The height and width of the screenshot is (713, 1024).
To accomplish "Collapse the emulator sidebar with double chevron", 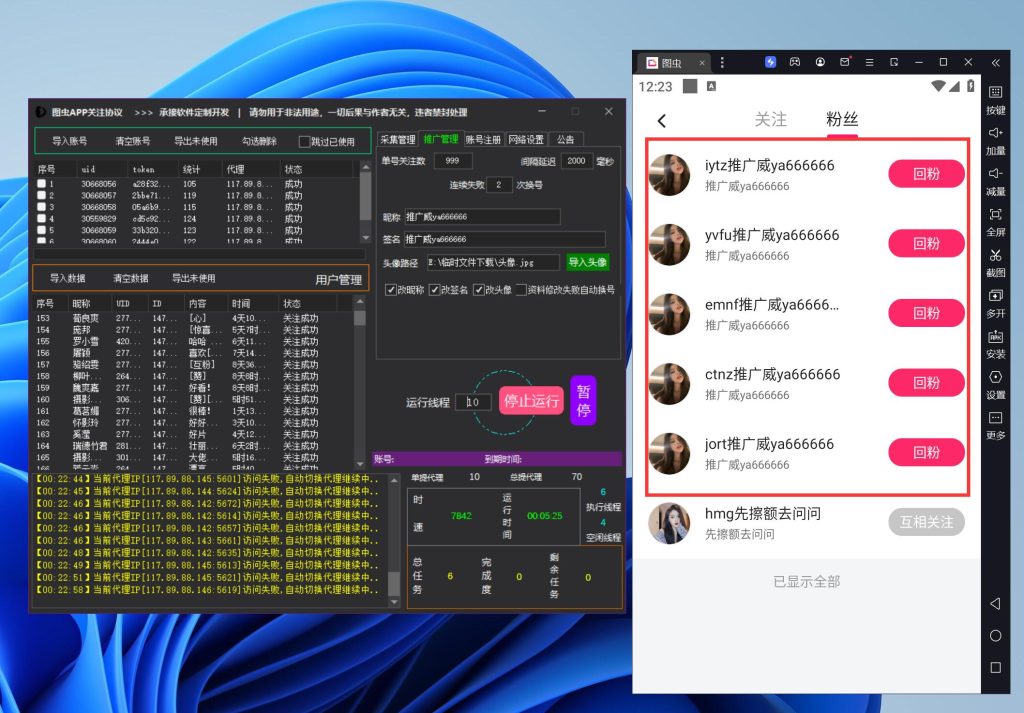I will (x=995, y=62).
